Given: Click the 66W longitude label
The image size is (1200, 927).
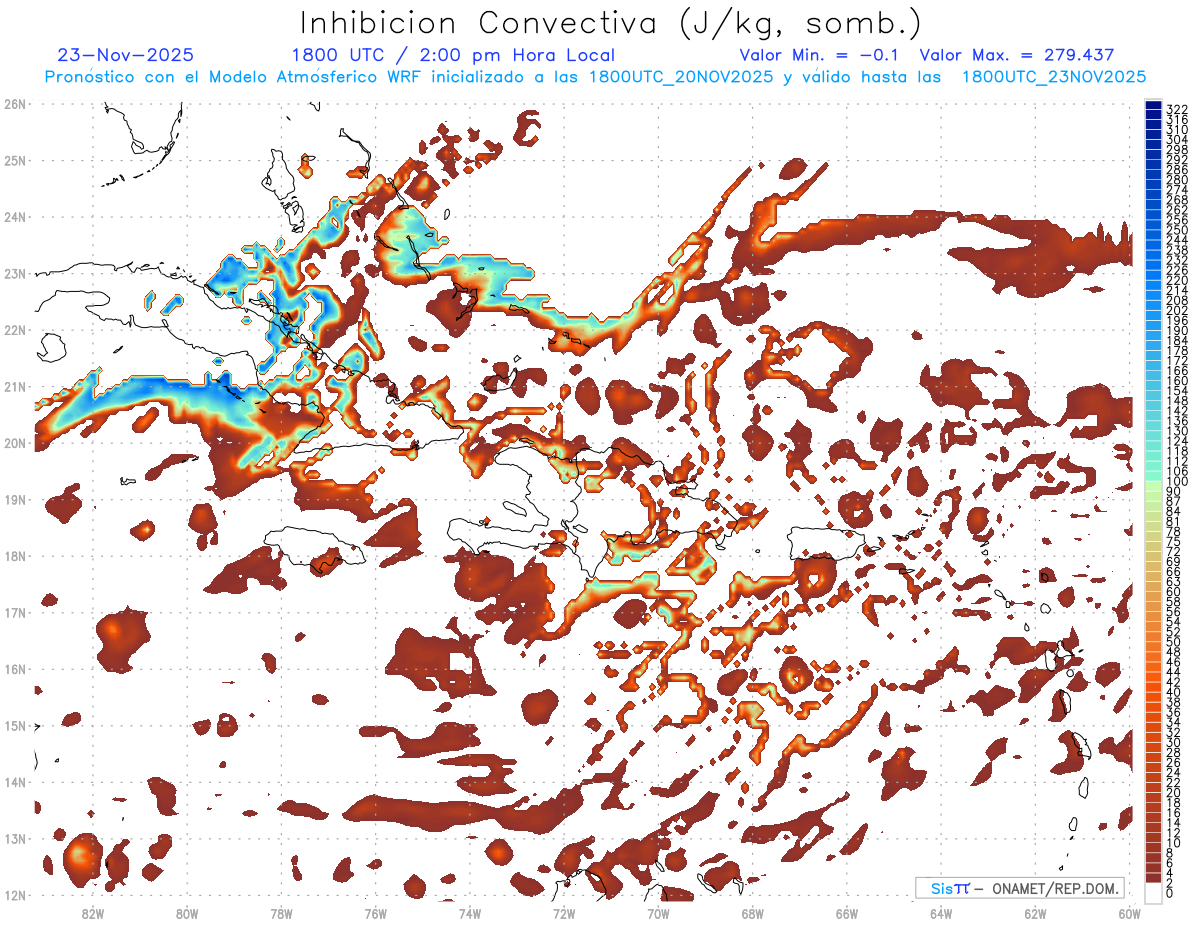Looking at the screenshot, I should (x=846, y=913).
